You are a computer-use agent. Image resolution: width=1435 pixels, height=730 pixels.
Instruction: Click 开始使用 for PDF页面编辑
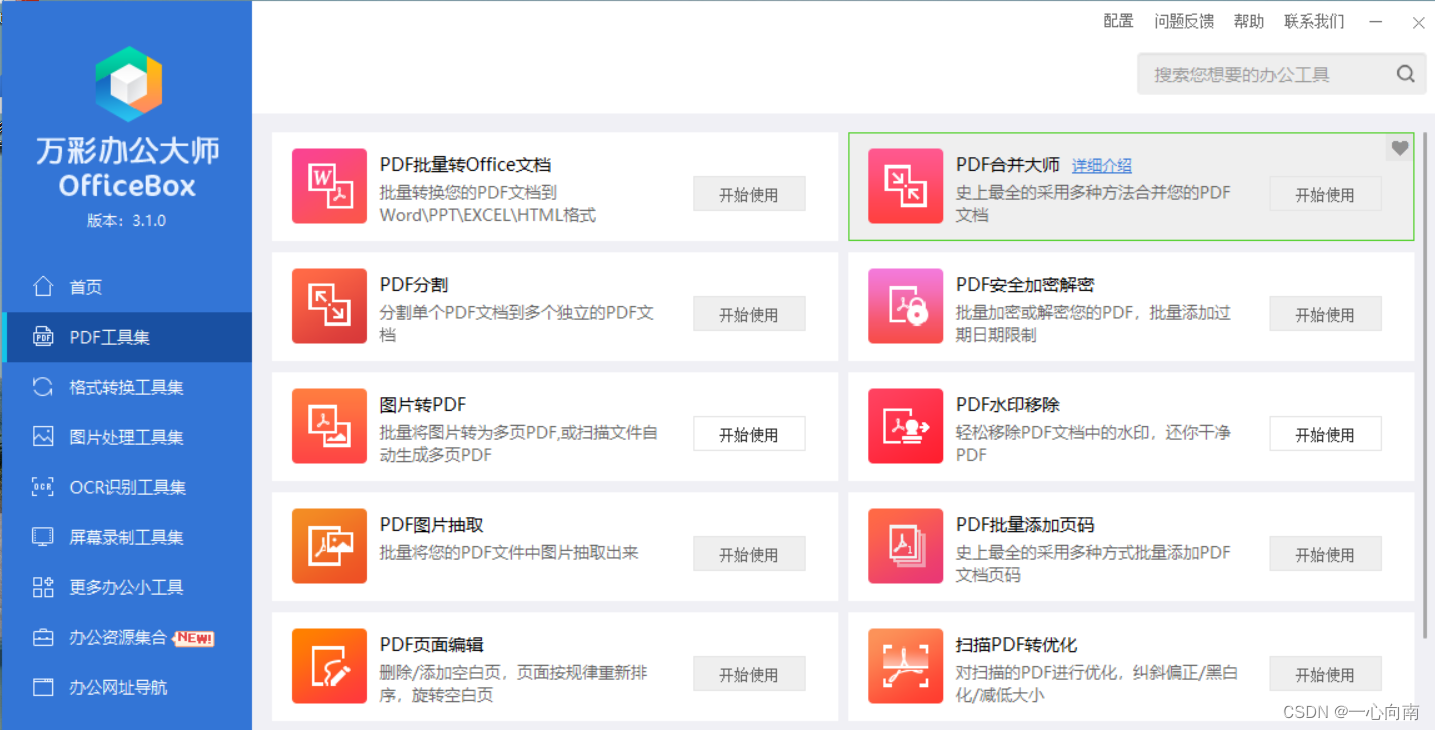tap(749, 674)
